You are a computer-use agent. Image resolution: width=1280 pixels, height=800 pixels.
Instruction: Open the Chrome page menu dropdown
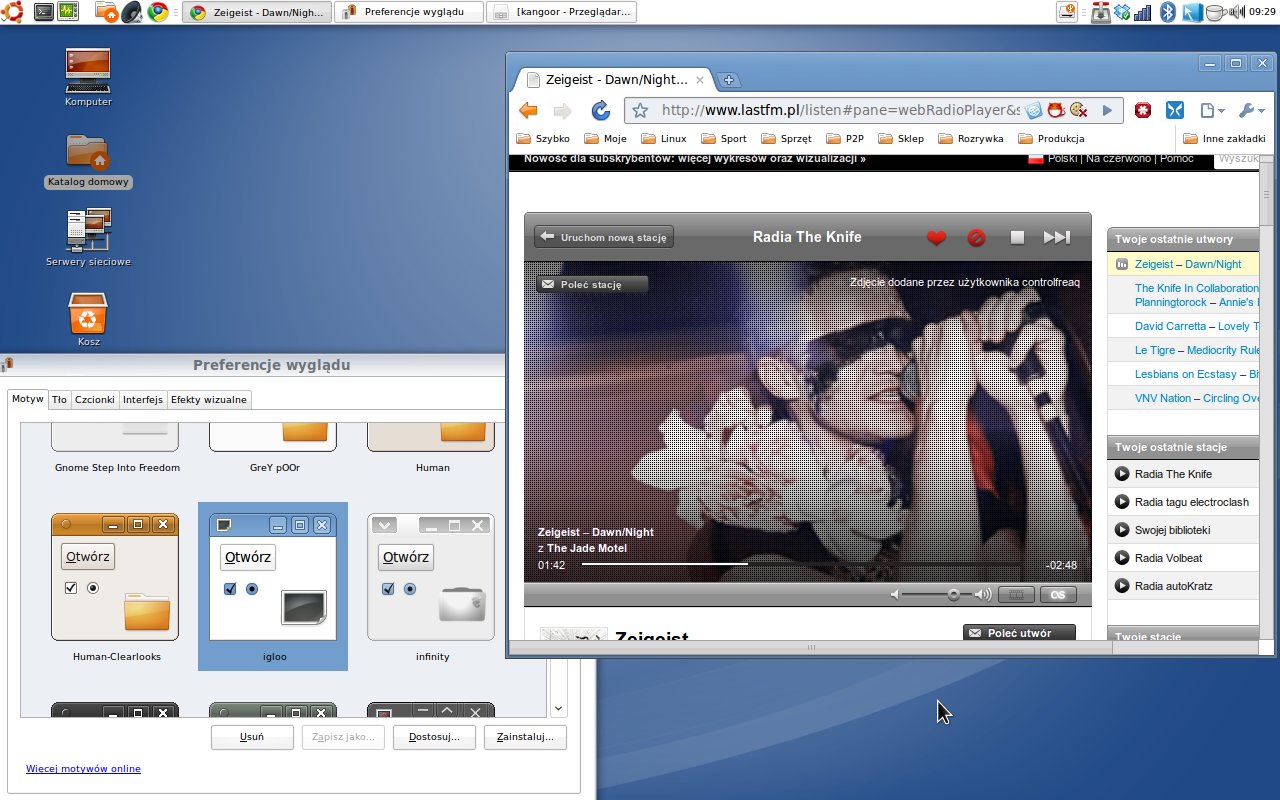[x=1212, y=110]
